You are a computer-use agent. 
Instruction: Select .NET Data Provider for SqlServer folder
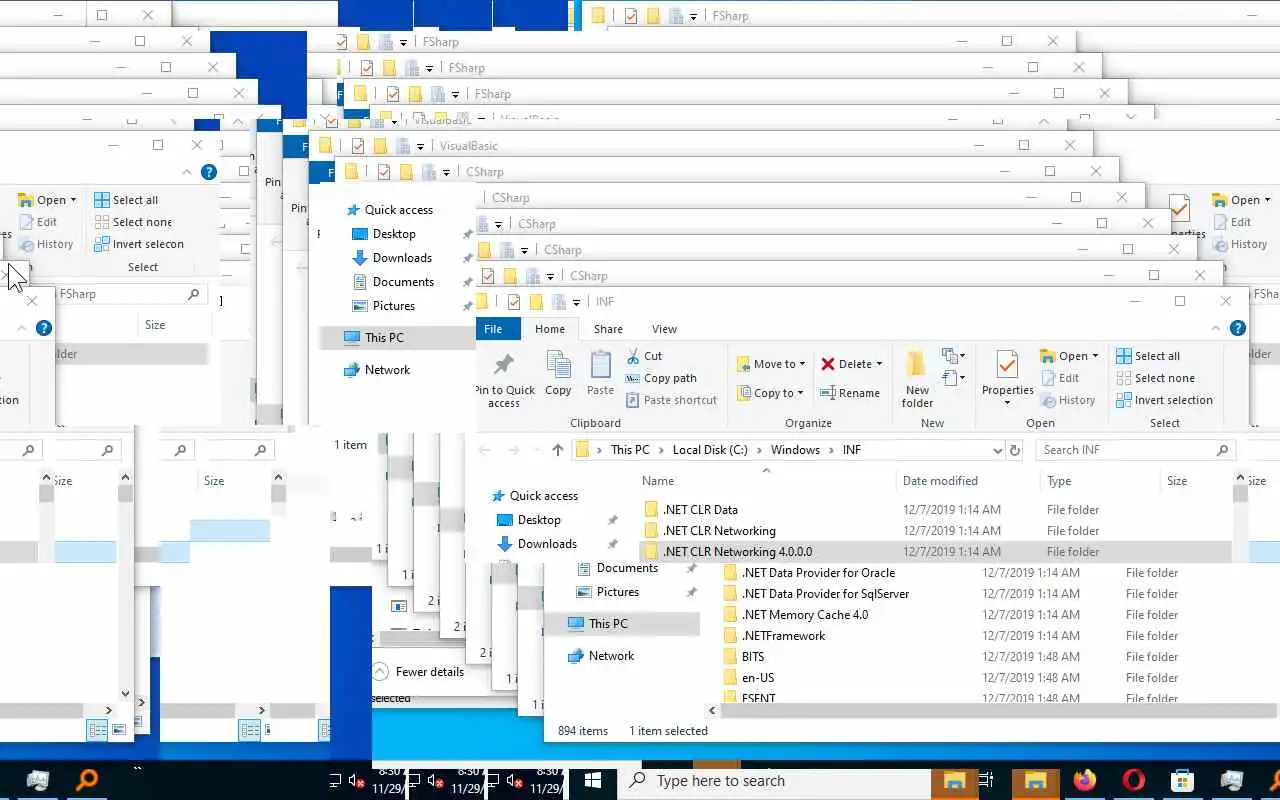(x=825, y=594)
